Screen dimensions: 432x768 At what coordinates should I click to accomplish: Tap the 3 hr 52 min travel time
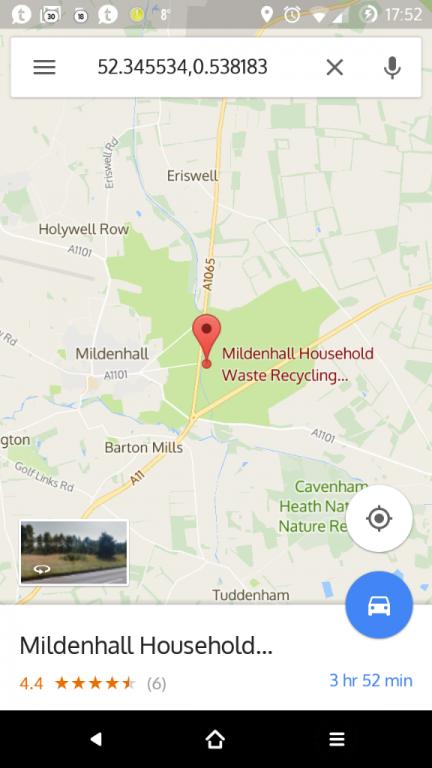click(371, 680)
